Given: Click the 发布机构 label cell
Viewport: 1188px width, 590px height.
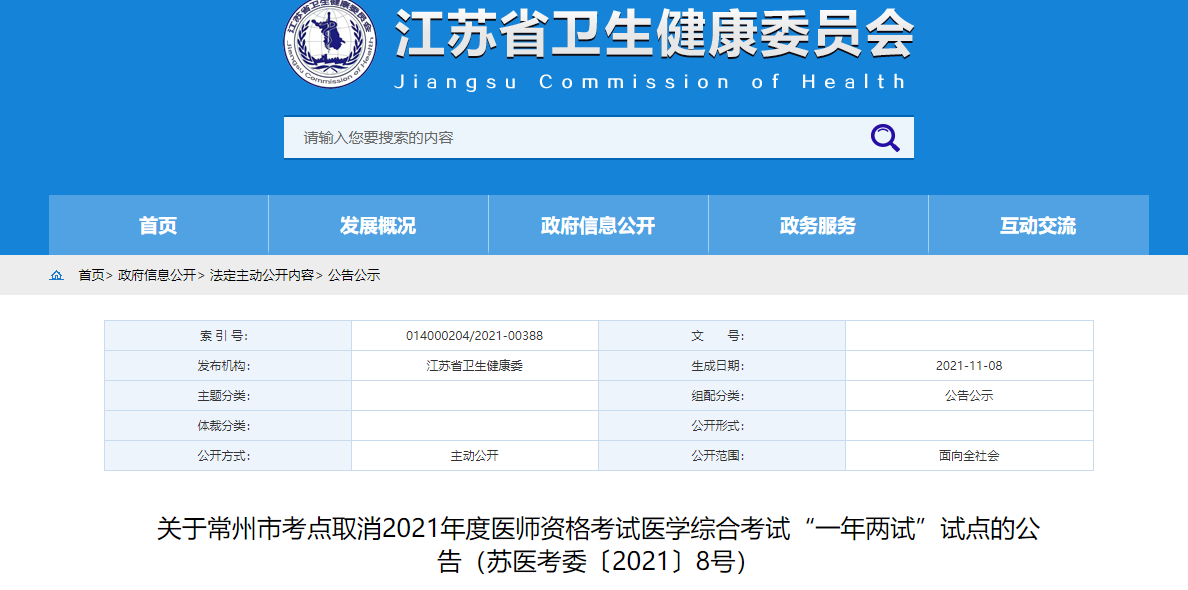Looking at the screenshot, I should 228,366.
